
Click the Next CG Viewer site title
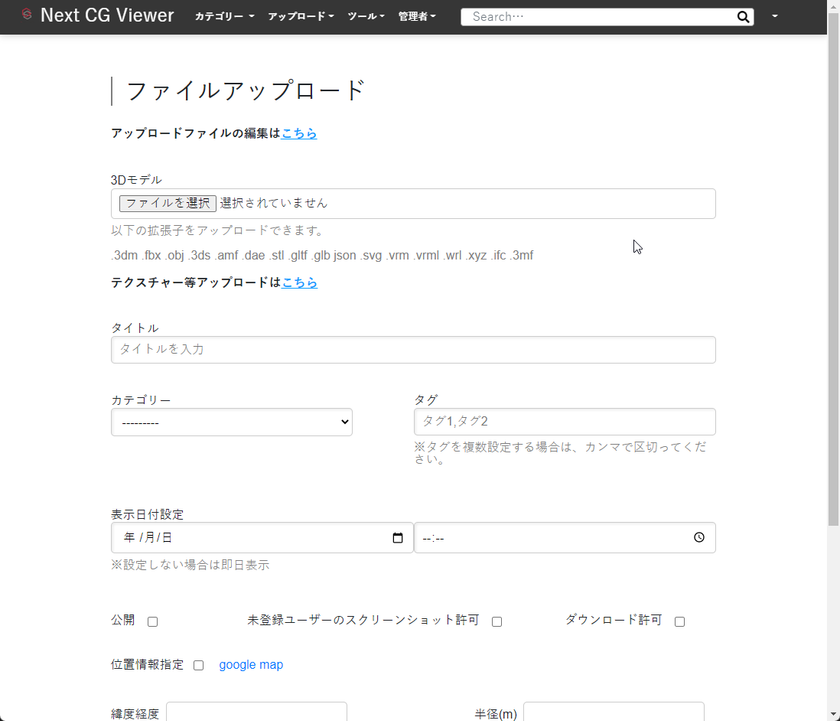tap(107, 16)
